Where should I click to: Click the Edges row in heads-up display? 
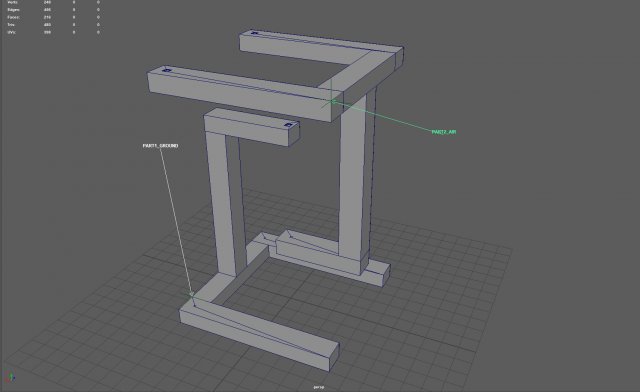click(53, 10)
